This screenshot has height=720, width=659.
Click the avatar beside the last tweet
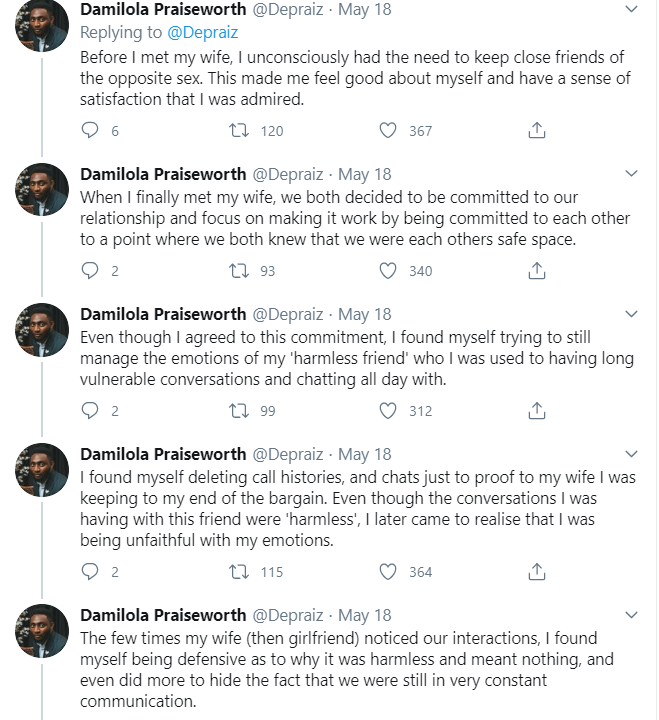click(42, 630)
